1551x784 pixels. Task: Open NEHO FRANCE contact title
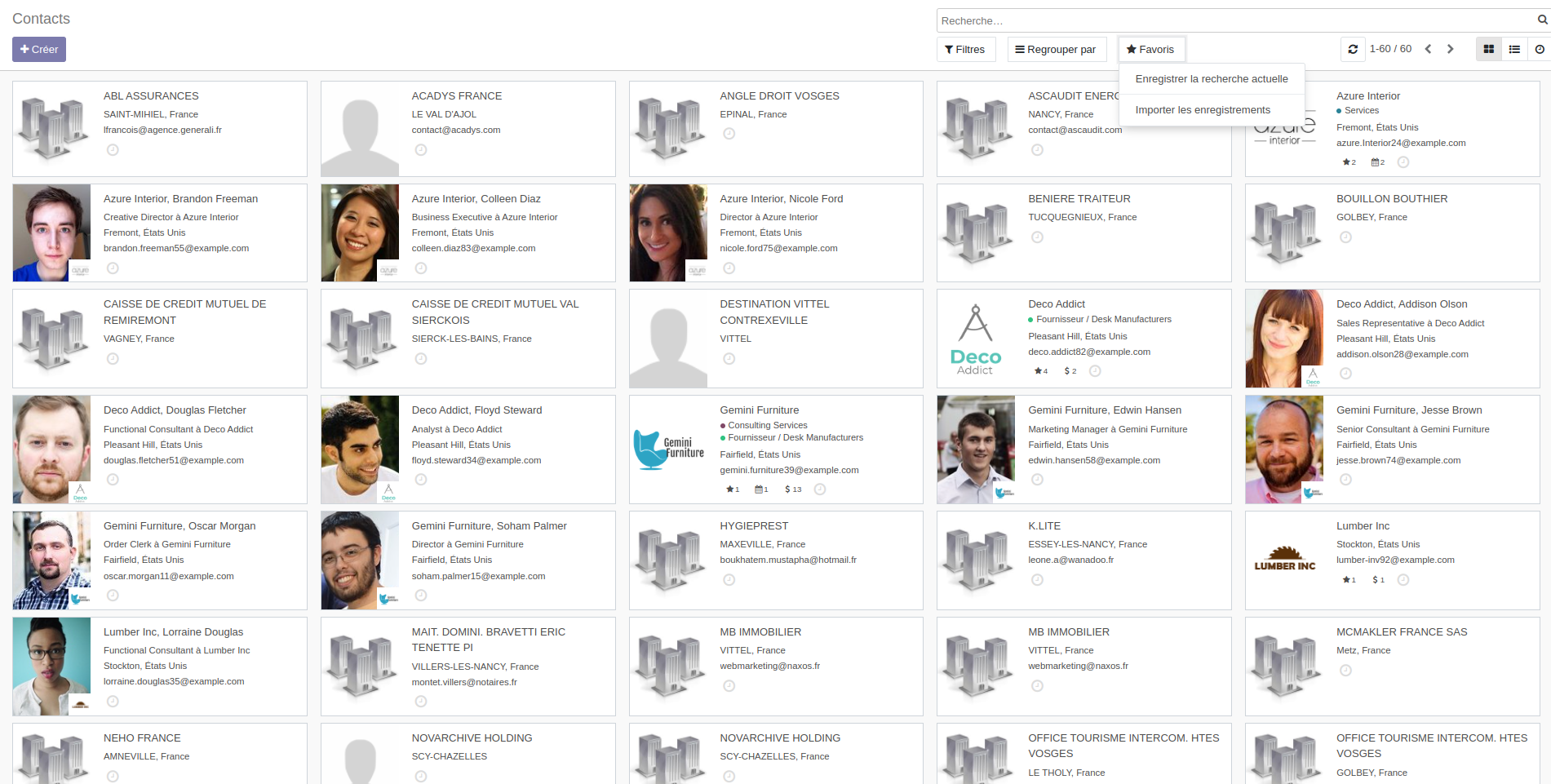click(142, 738)
